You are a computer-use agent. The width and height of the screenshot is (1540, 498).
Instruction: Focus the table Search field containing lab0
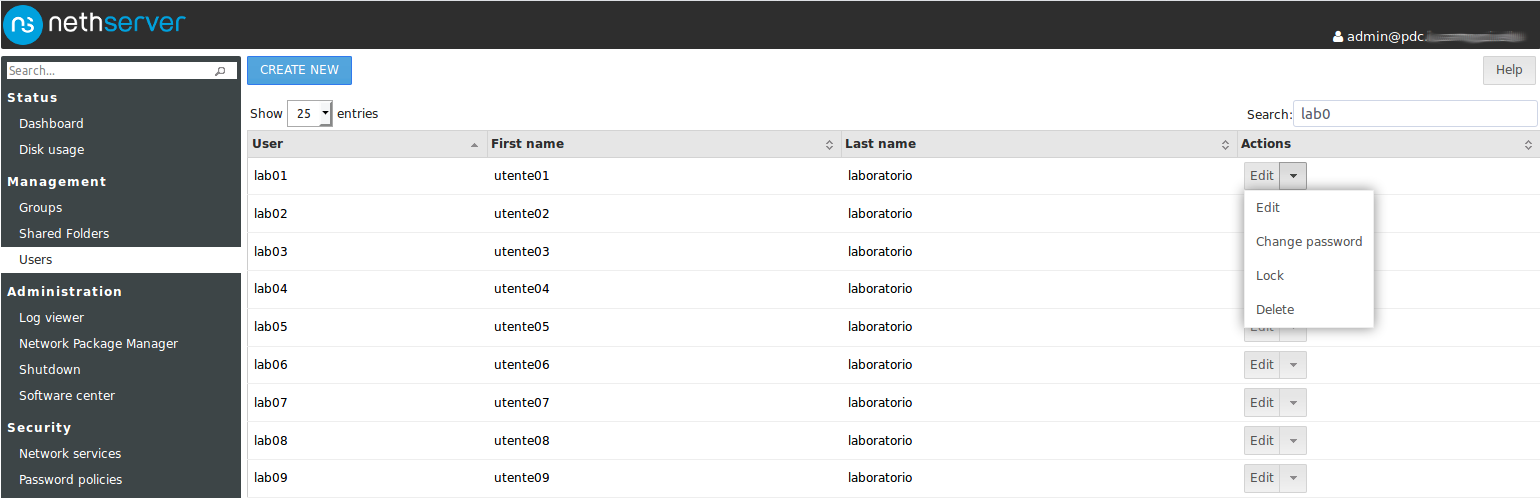(x=1414, y=114)
